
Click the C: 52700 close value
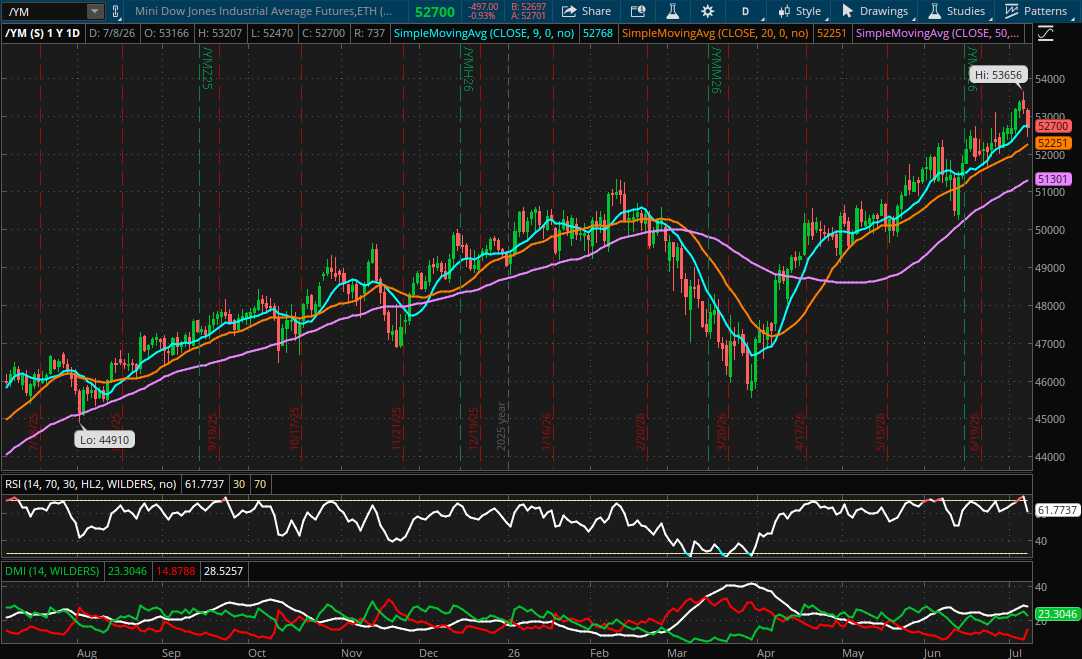325,32
